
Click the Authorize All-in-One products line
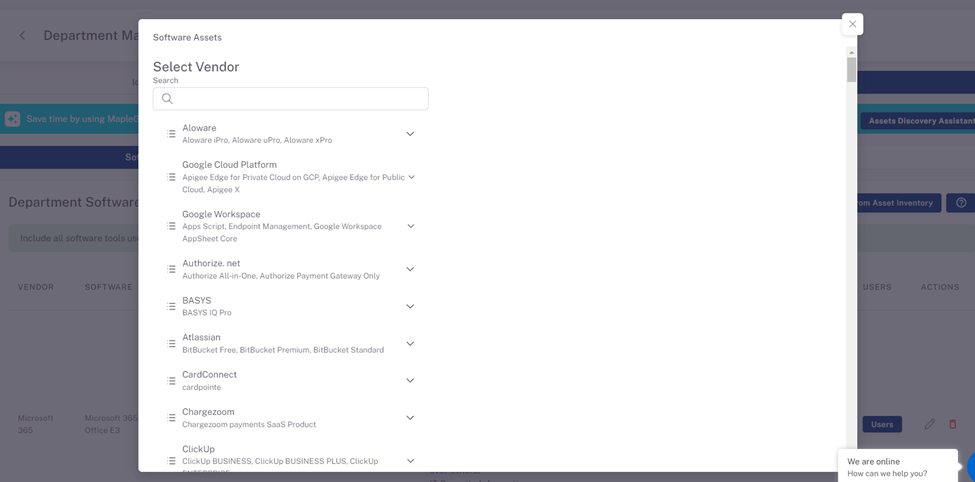click(281, 276)
